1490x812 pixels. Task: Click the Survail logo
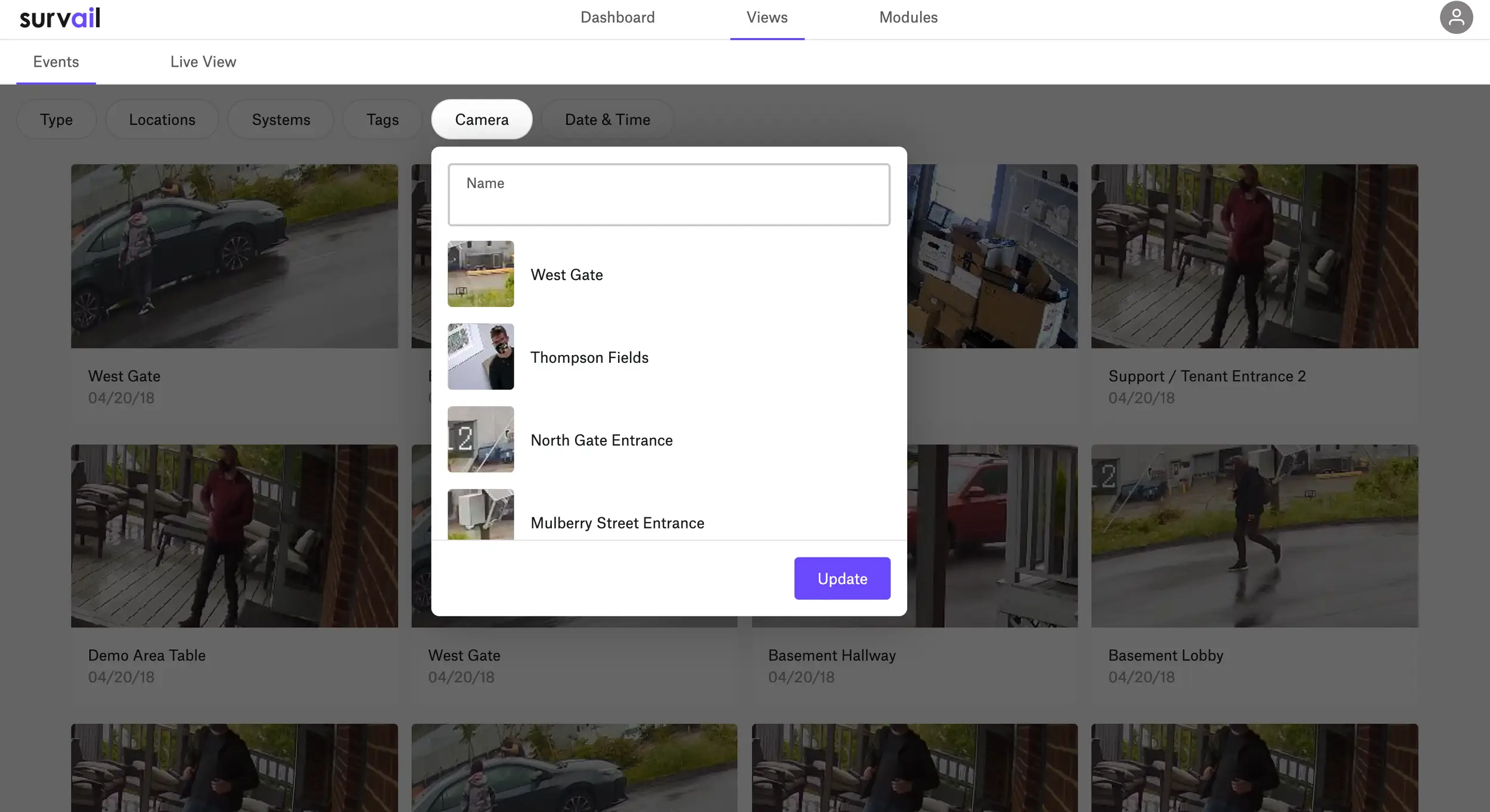pos(60,18)
